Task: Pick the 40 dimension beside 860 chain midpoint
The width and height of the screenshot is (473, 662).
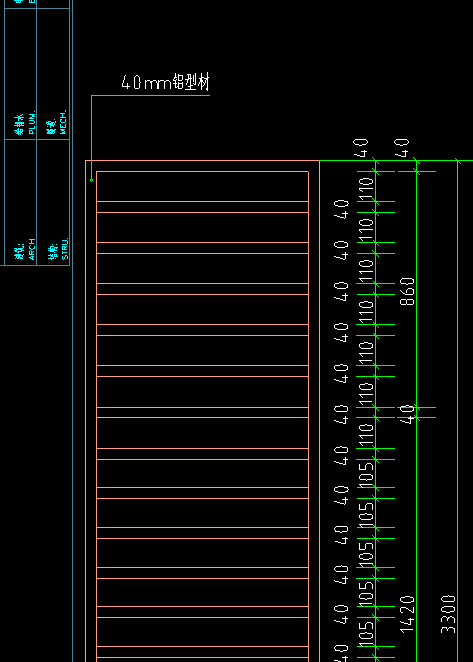Action: 407,413
